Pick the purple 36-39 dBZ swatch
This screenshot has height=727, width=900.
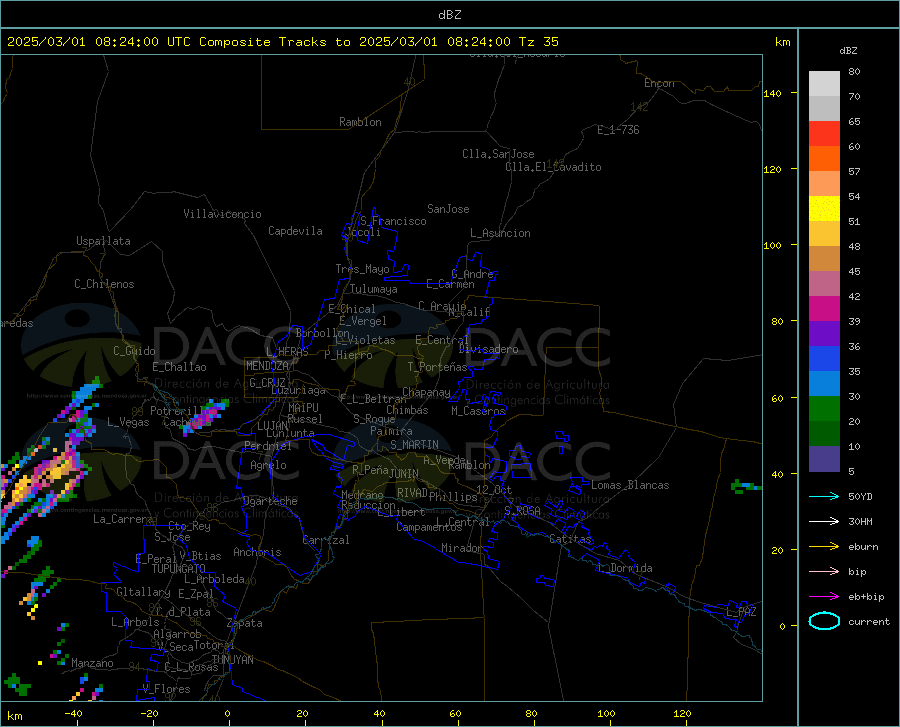click(824, 334)
